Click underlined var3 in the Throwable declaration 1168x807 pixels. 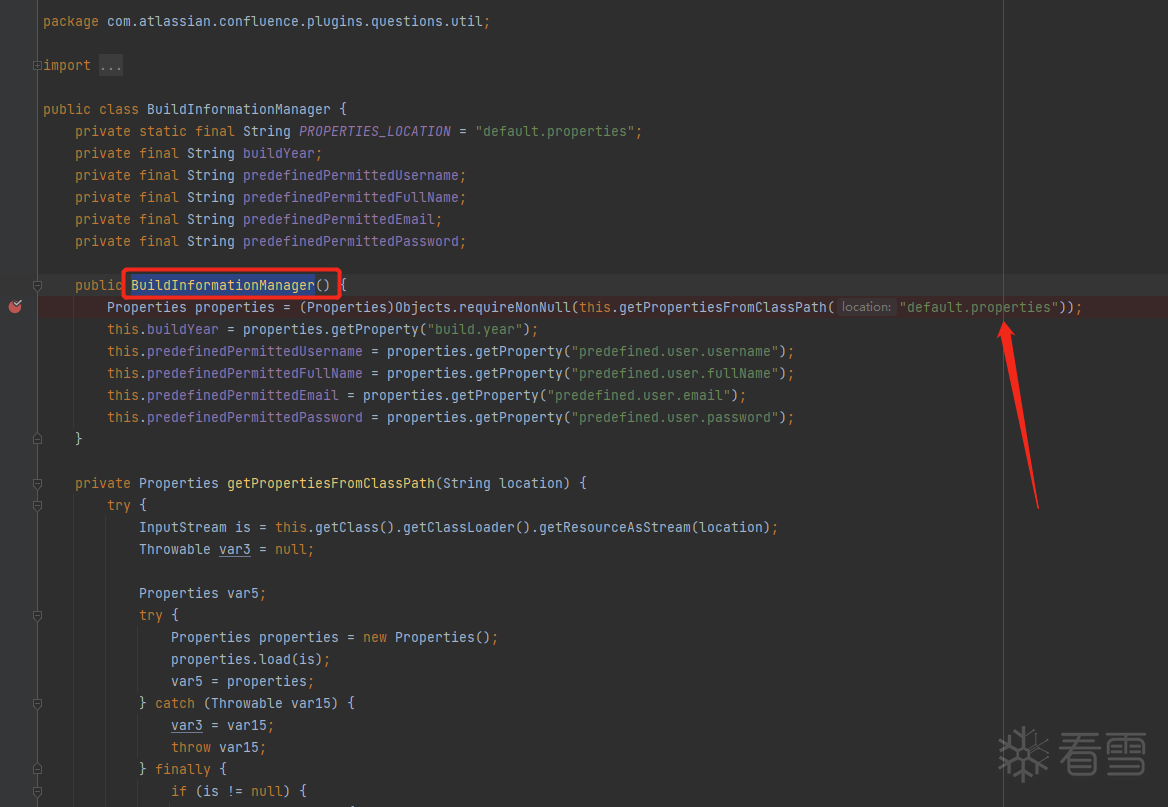tap(235, 550)
